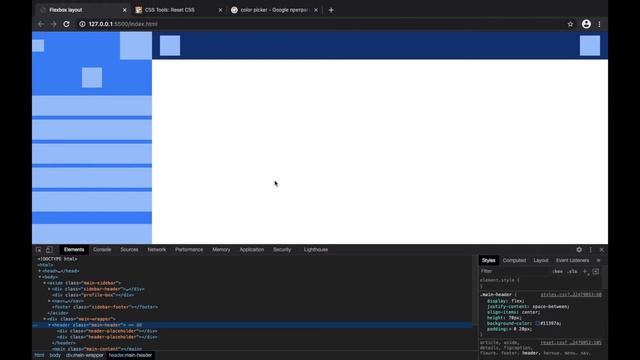
Task: Show more Styles pane tabs chevron
Action: click(x=598, y=260)
